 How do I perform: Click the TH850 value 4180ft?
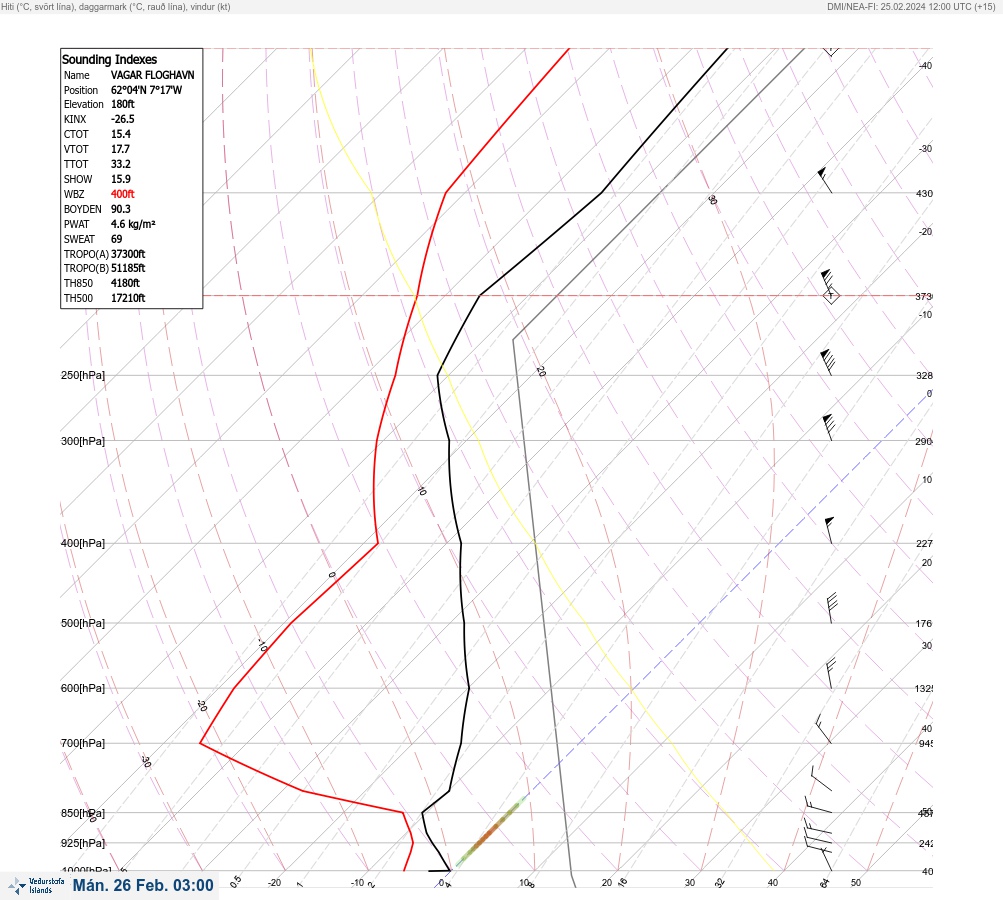tap(125, 283)
